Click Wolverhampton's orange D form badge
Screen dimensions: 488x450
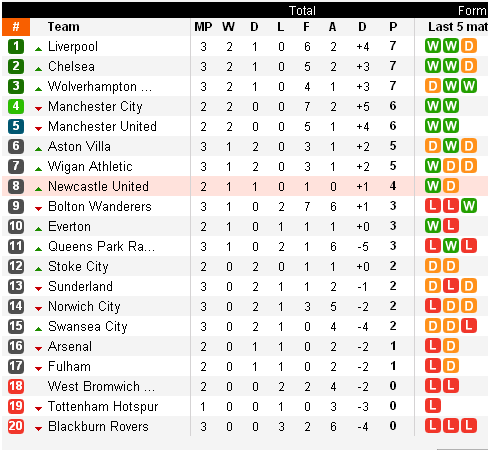(x=433, y=86)
